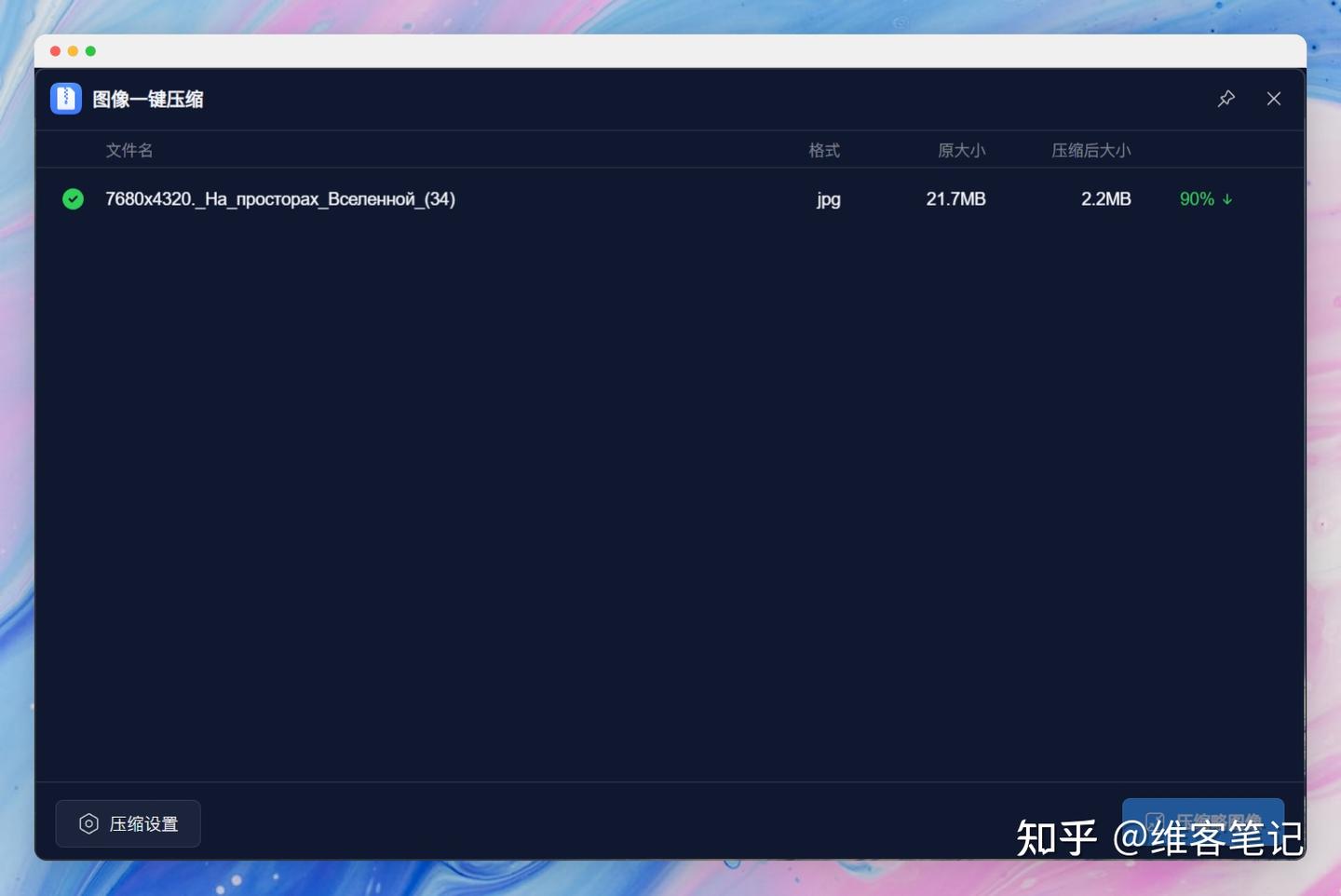Click the blue zip app icon in title bar
Viewport: 1341px width, 896px height.
pos(65,99)
